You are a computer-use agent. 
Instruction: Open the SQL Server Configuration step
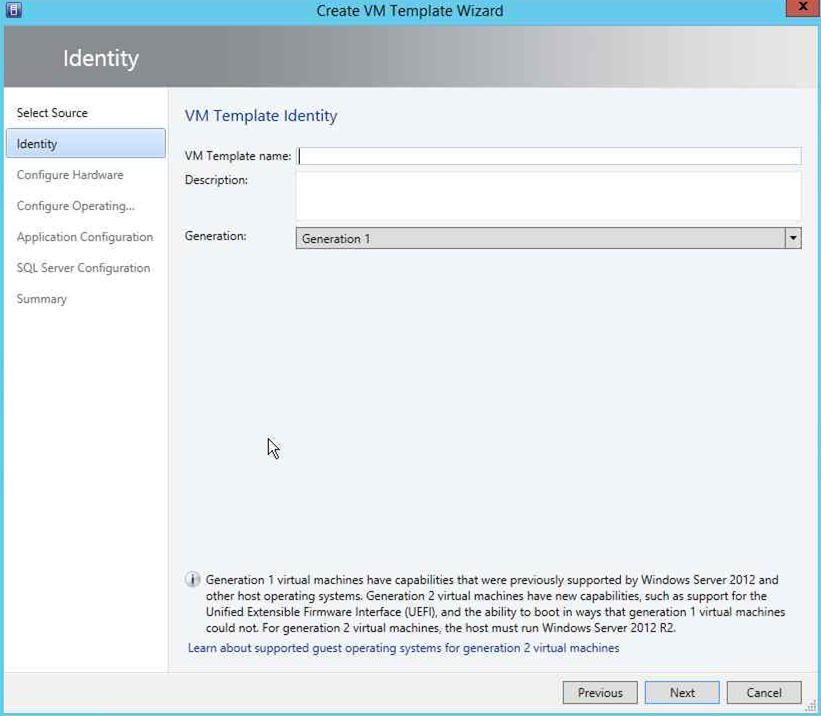[83, 268]
